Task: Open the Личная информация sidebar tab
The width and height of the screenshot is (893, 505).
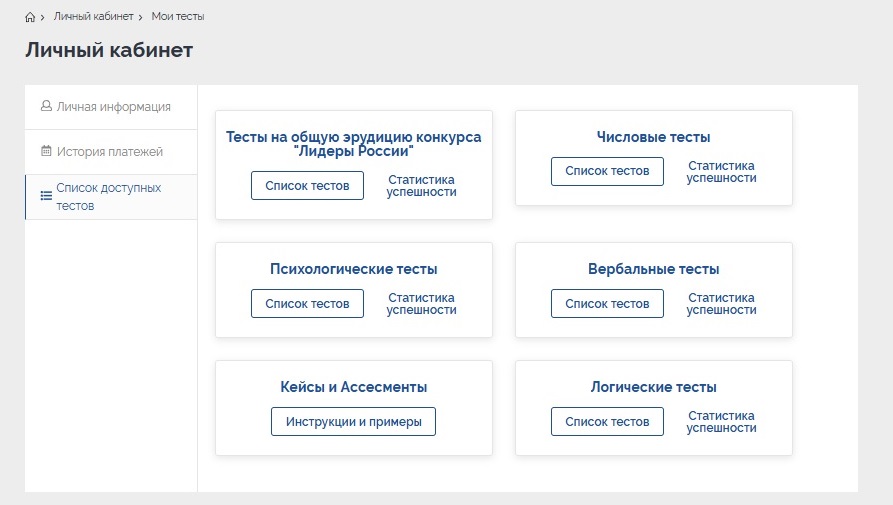Action: click(113, 107)
